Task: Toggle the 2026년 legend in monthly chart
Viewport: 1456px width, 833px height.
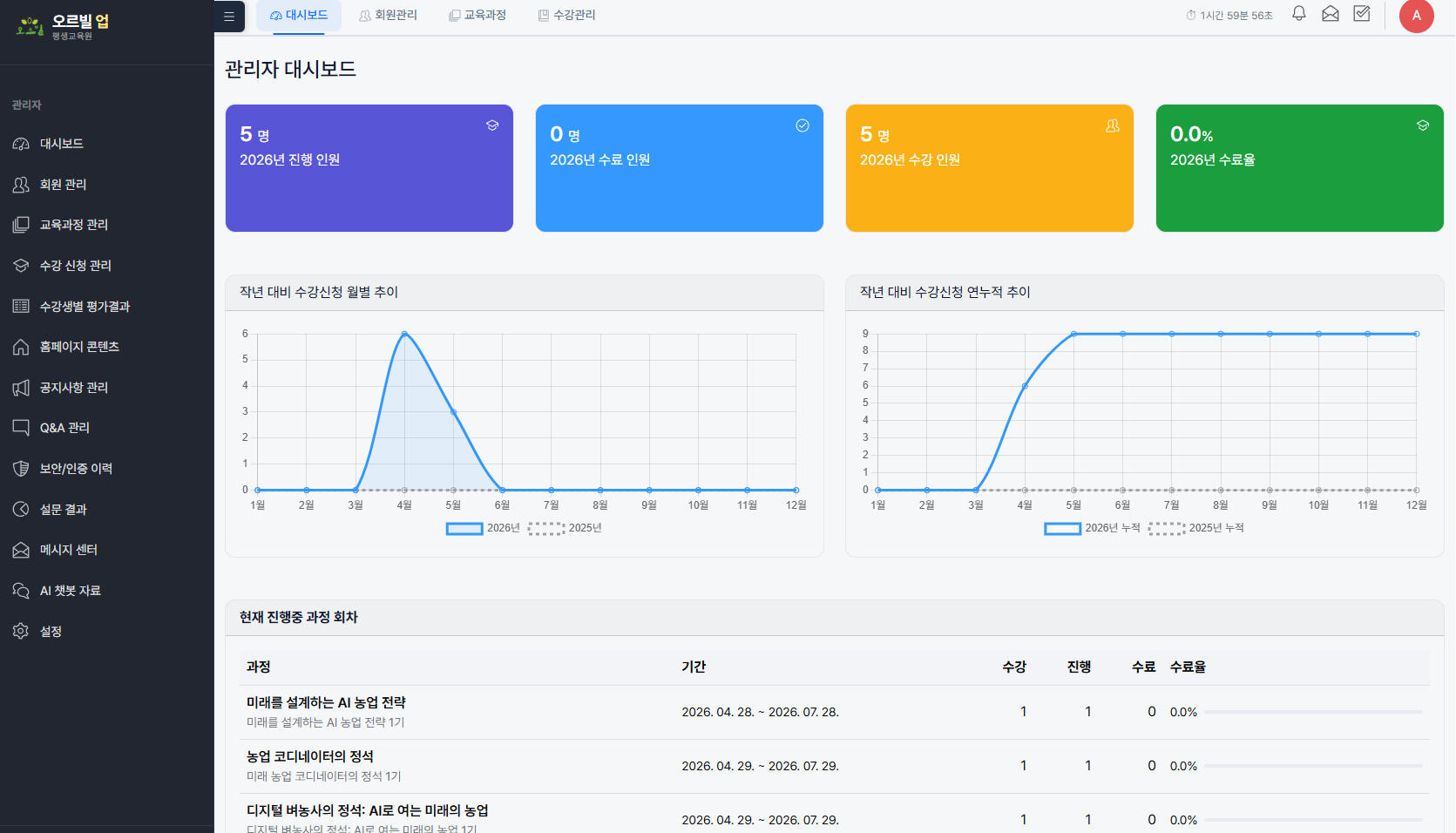Action: 483,528
